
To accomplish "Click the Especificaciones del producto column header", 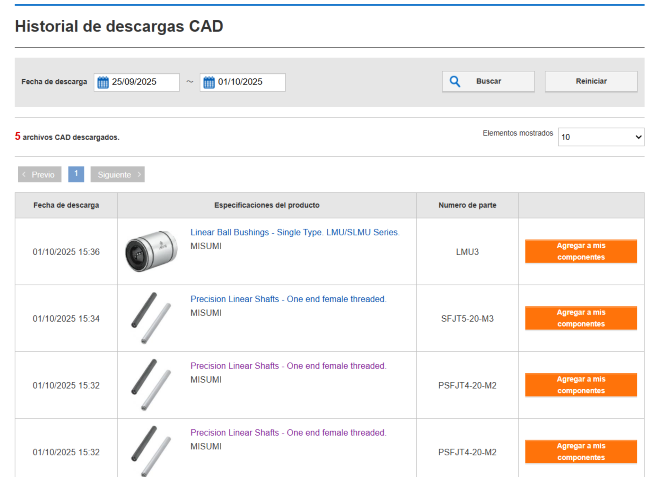I will (x=267, y=205).
